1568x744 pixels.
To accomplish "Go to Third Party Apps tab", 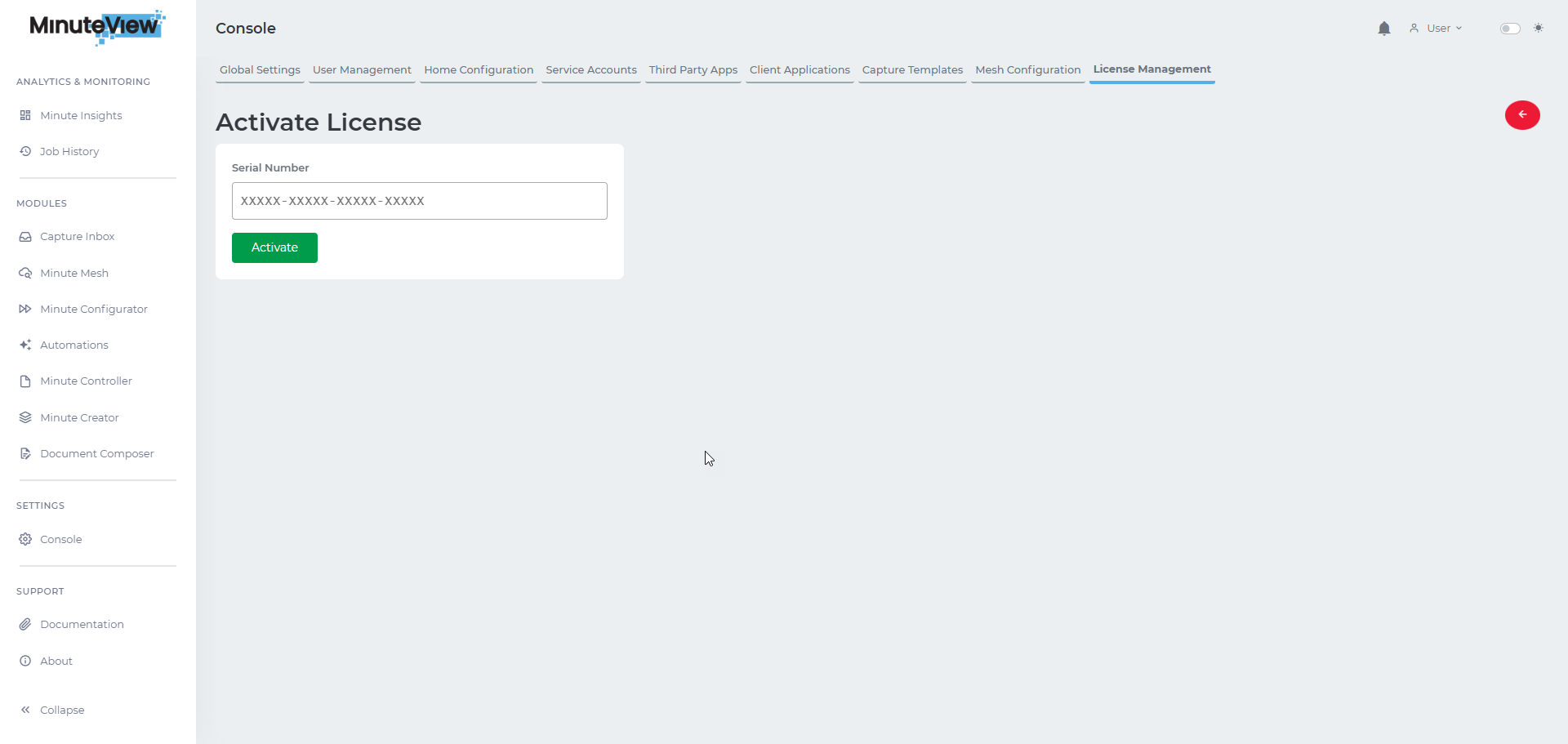I will click(693, 70).
